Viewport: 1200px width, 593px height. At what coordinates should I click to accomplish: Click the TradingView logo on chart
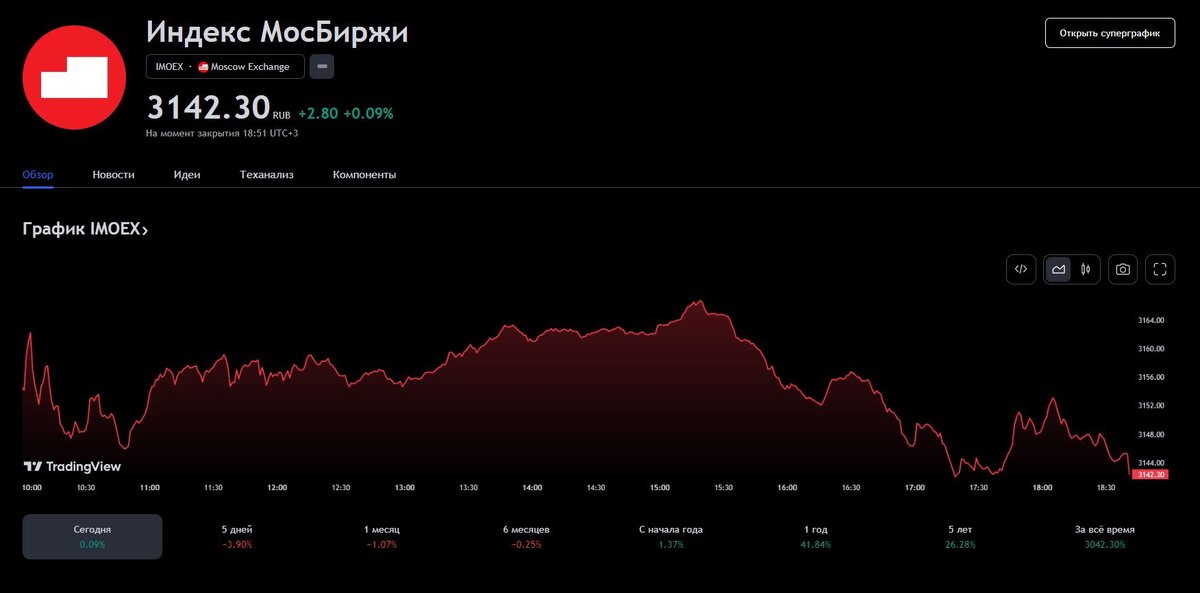72,466
